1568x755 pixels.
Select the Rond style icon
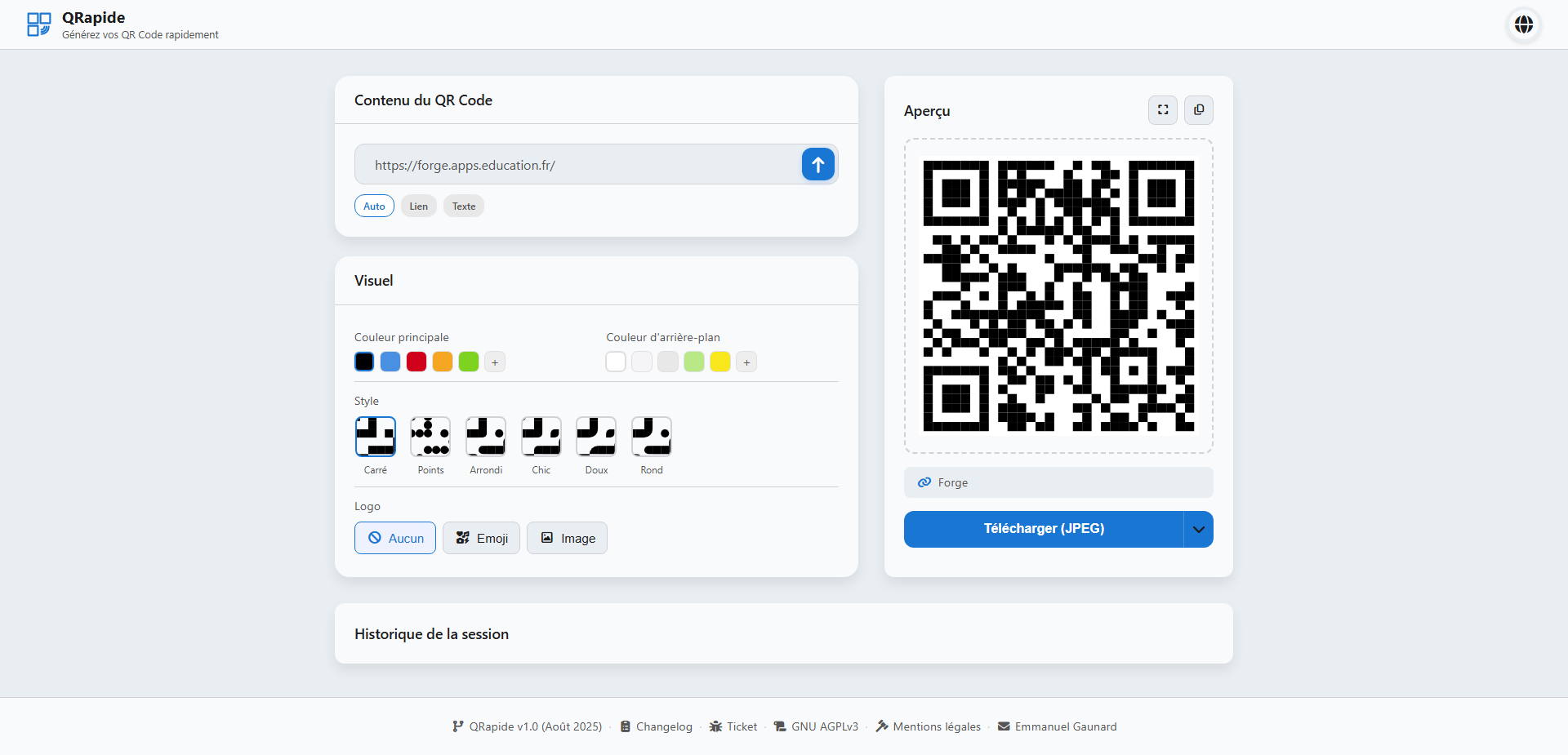(652, 437)
